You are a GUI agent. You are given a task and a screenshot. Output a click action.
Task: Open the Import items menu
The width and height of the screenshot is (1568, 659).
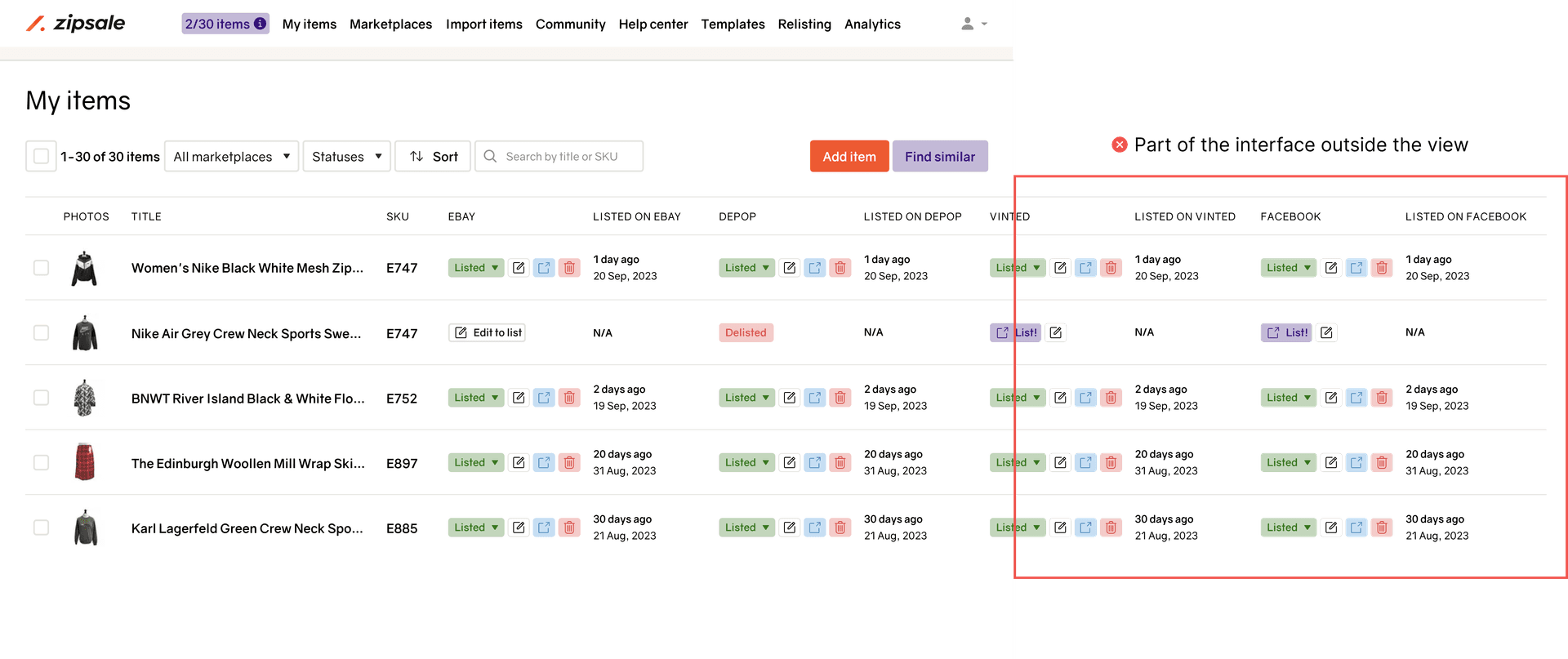coord(483,24)
